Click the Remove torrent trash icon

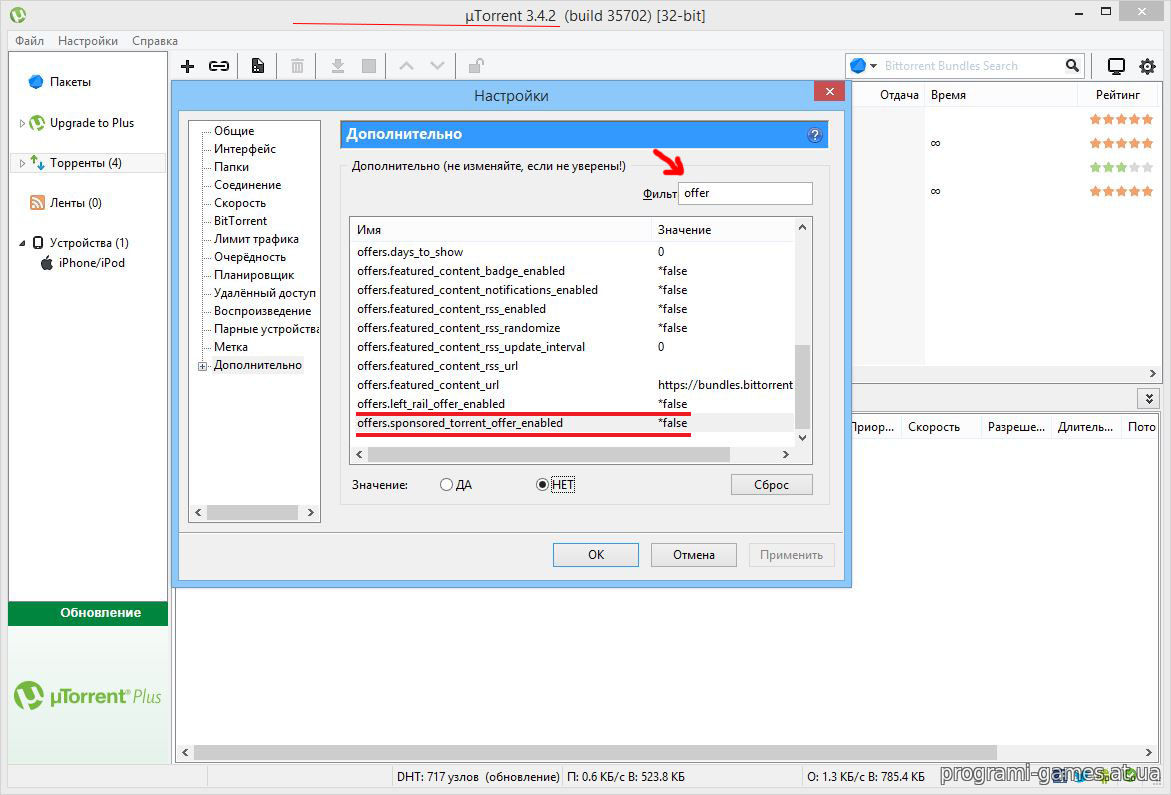pos(297,66)
